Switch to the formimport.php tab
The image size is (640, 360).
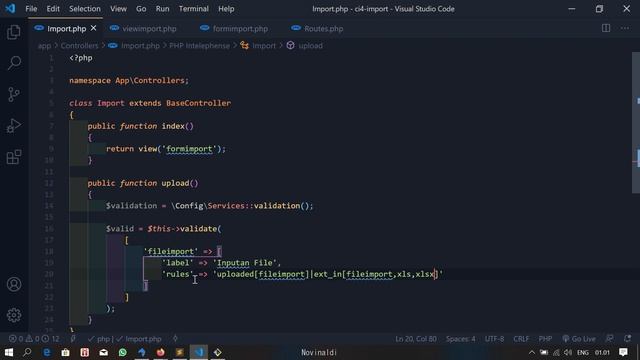[x=234, y=29]
